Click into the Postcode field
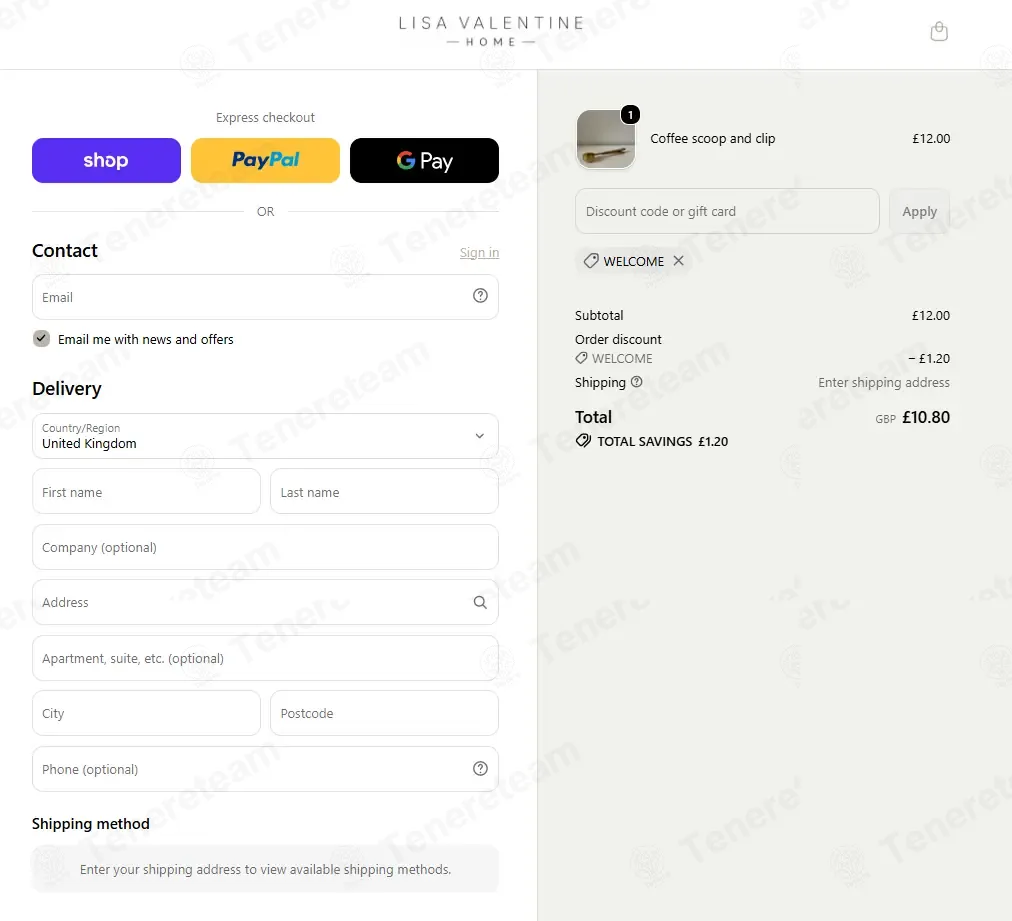Viewport: 1012px width, 921px height. pos(384,713)
